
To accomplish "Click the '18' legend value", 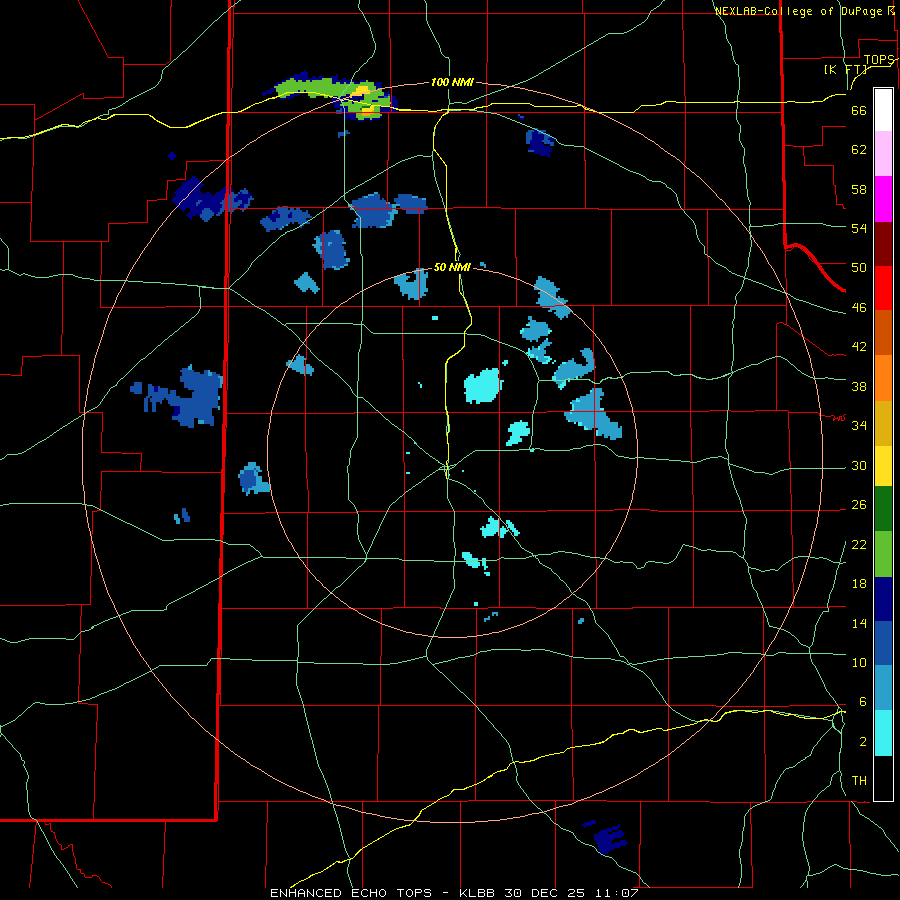I will pyautogui.click(x=859, y=584).
